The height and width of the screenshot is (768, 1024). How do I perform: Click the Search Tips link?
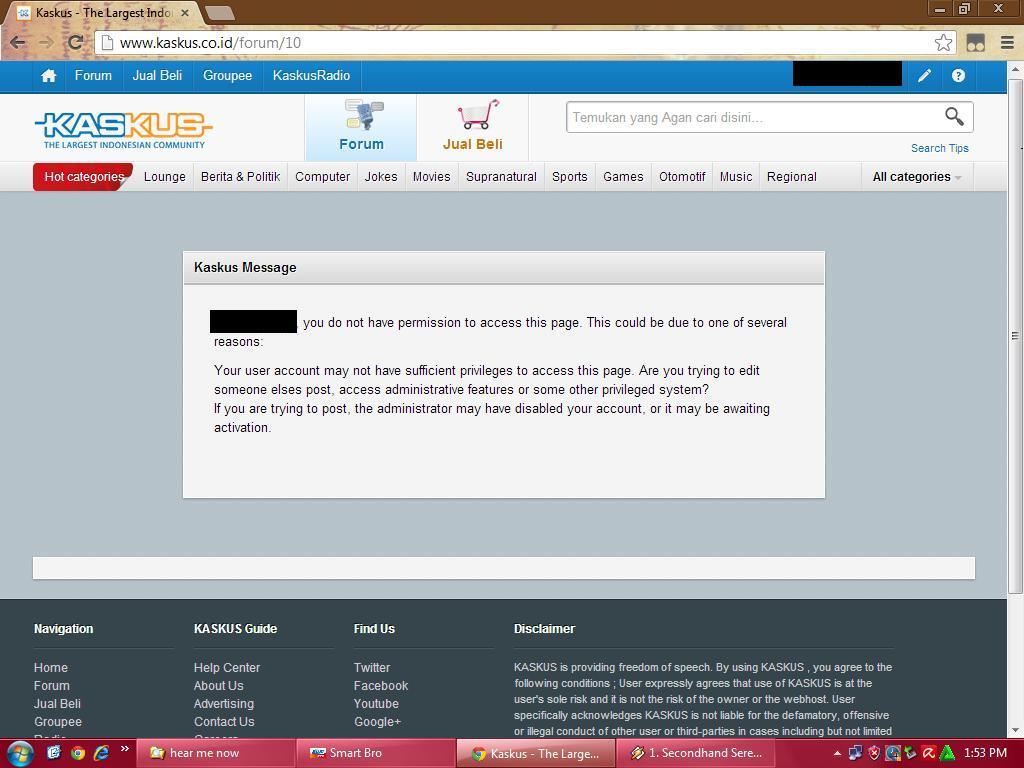(940, 148)
